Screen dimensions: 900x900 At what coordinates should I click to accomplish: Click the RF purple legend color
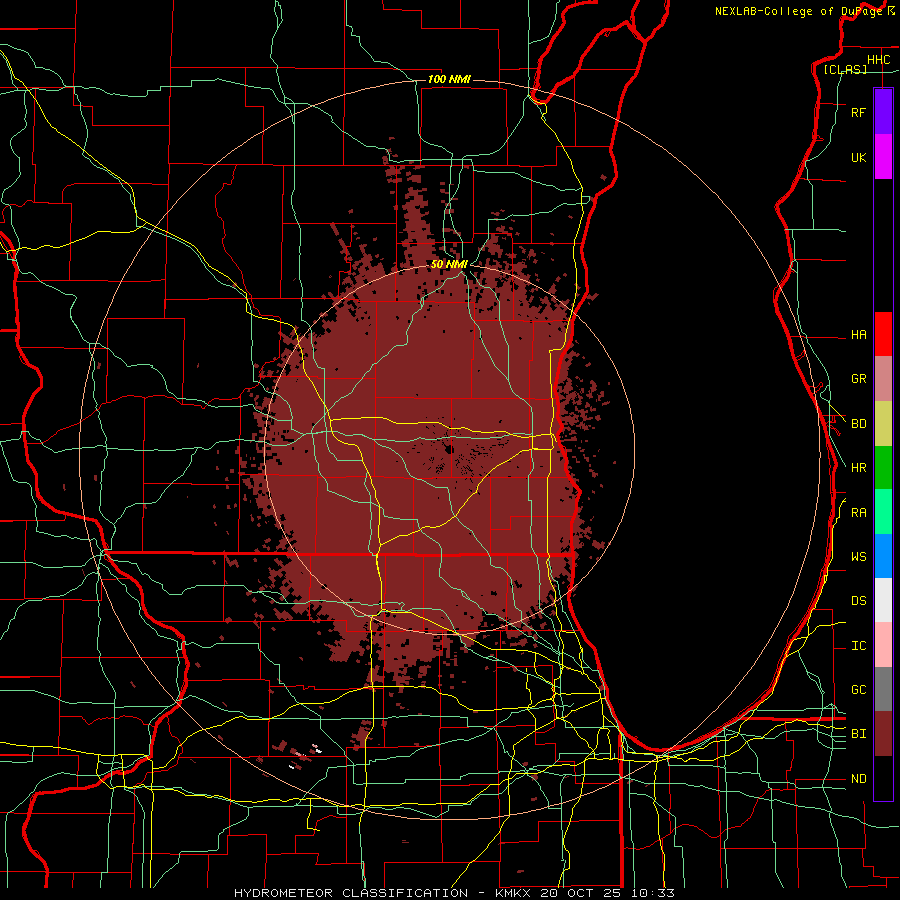tap(883, 112)
